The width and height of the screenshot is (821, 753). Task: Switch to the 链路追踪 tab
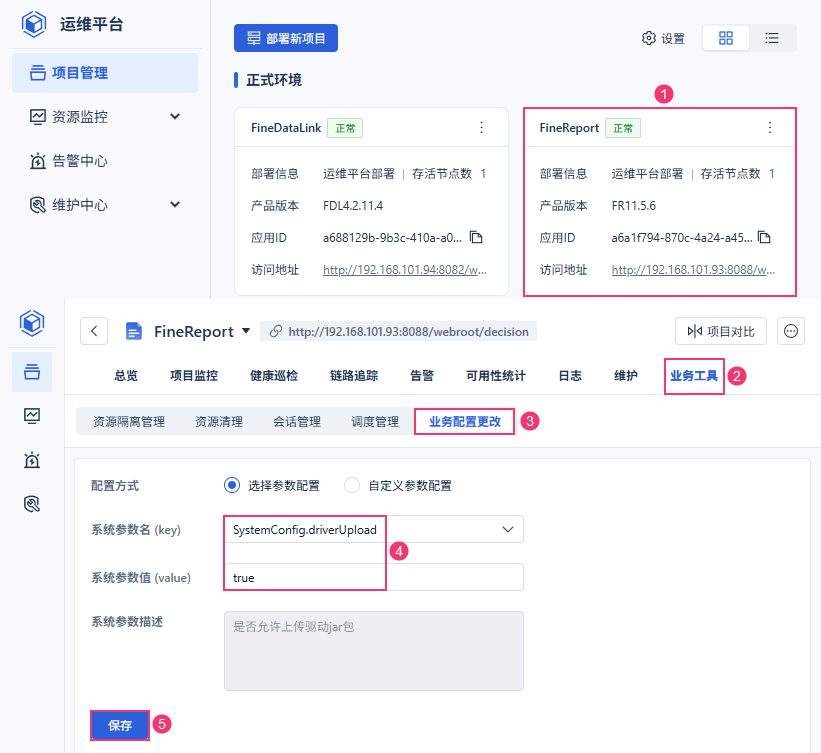tap(354, 375)
